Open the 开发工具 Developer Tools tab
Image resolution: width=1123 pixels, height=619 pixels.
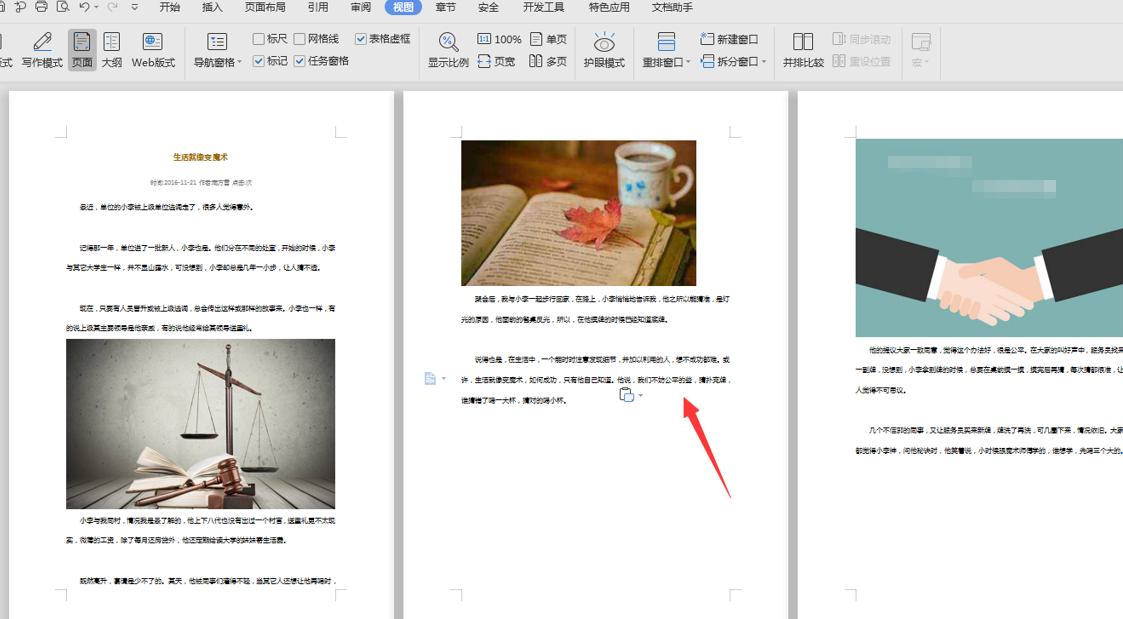point(544,7)
